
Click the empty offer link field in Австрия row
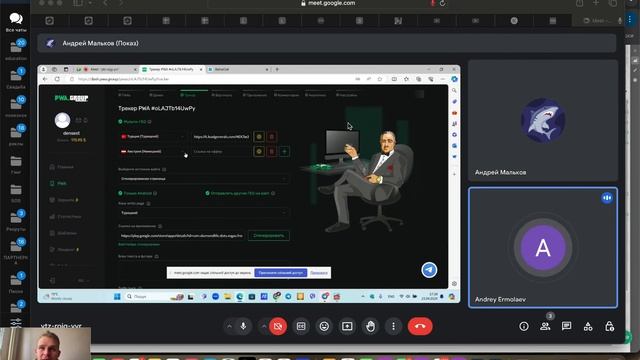[x=221, y=151]
